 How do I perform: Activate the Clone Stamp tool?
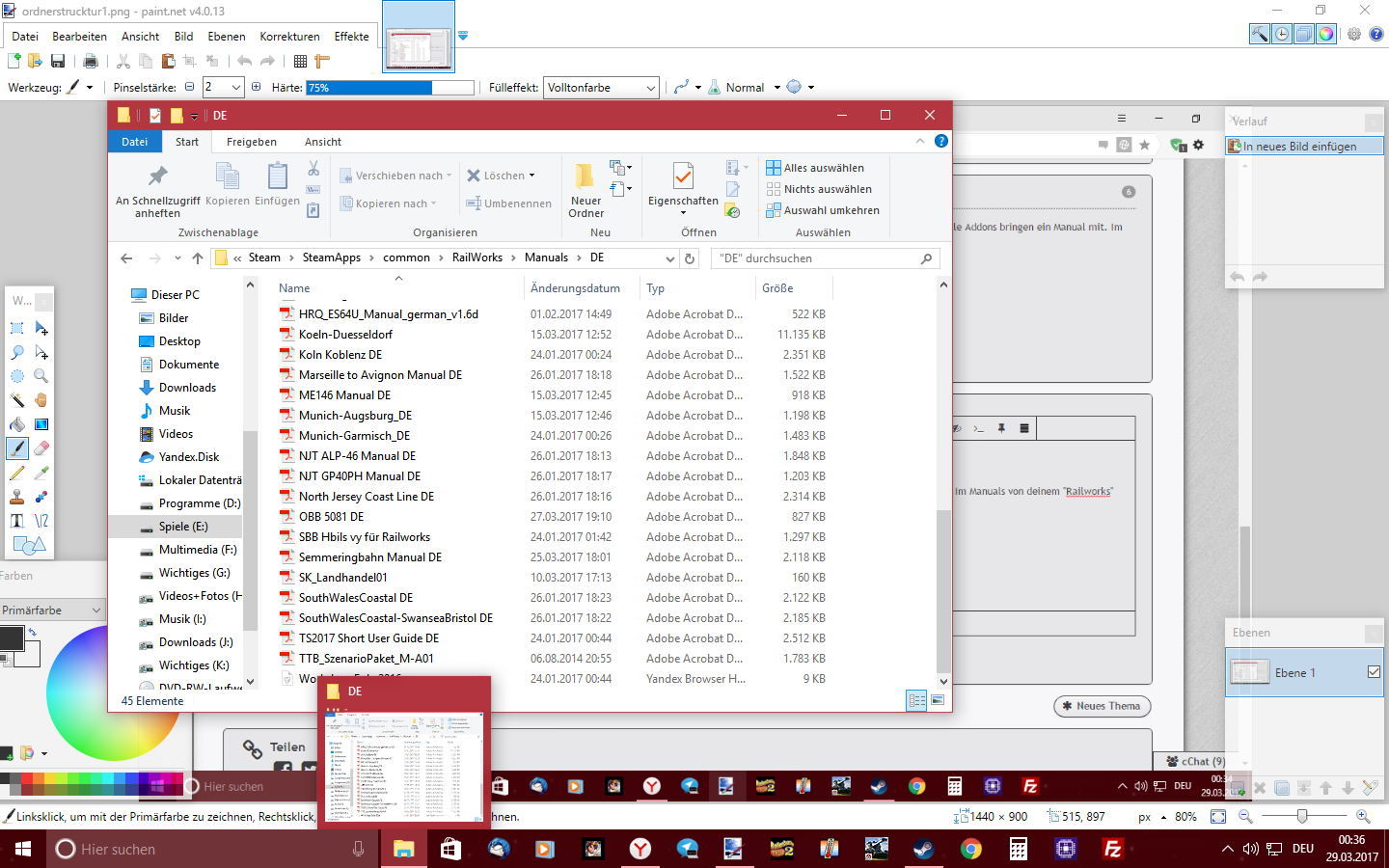tap(17, 497)
